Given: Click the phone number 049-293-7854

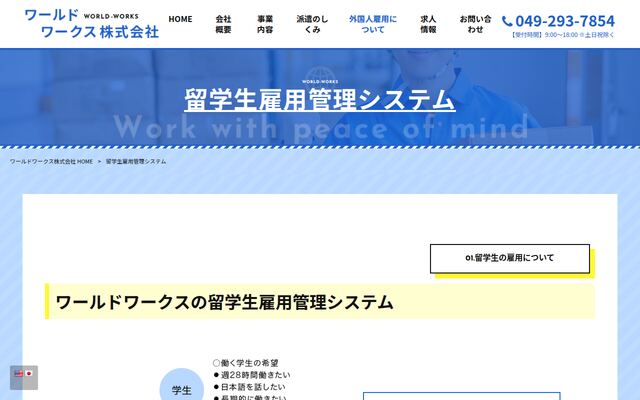Looking at the screenshot, I should coord(565,21).
